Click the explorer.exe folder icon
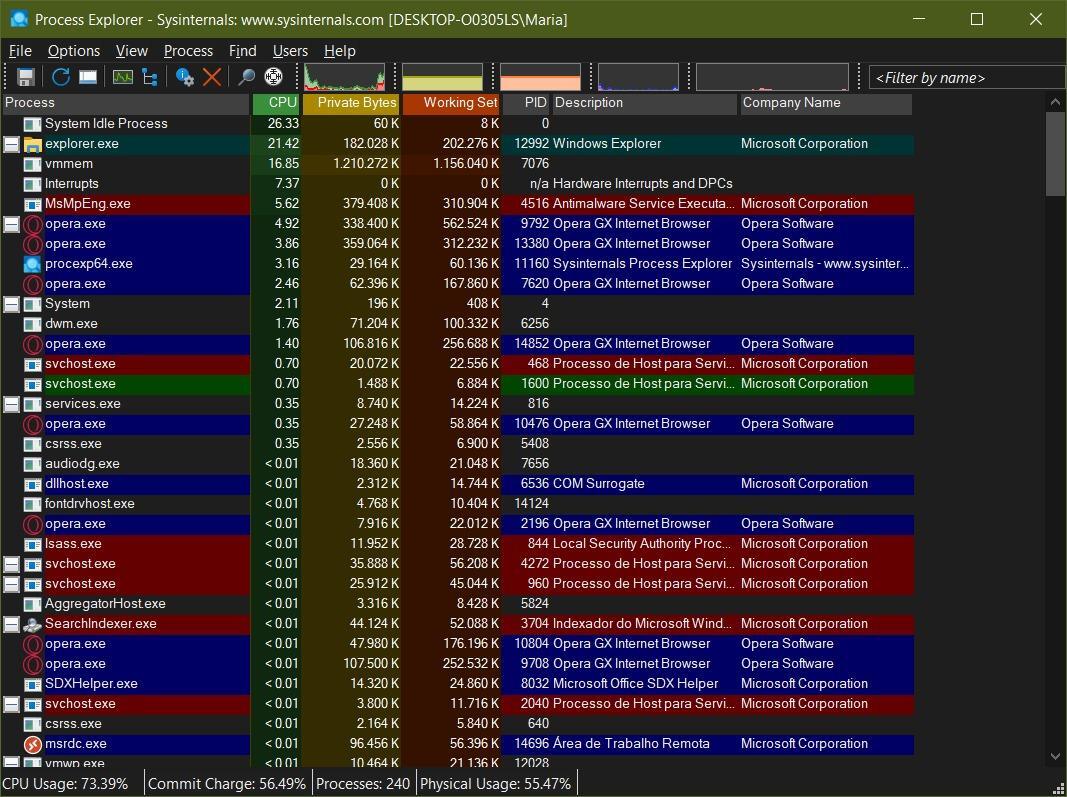 pyautogui.click(x=32, y=144)
